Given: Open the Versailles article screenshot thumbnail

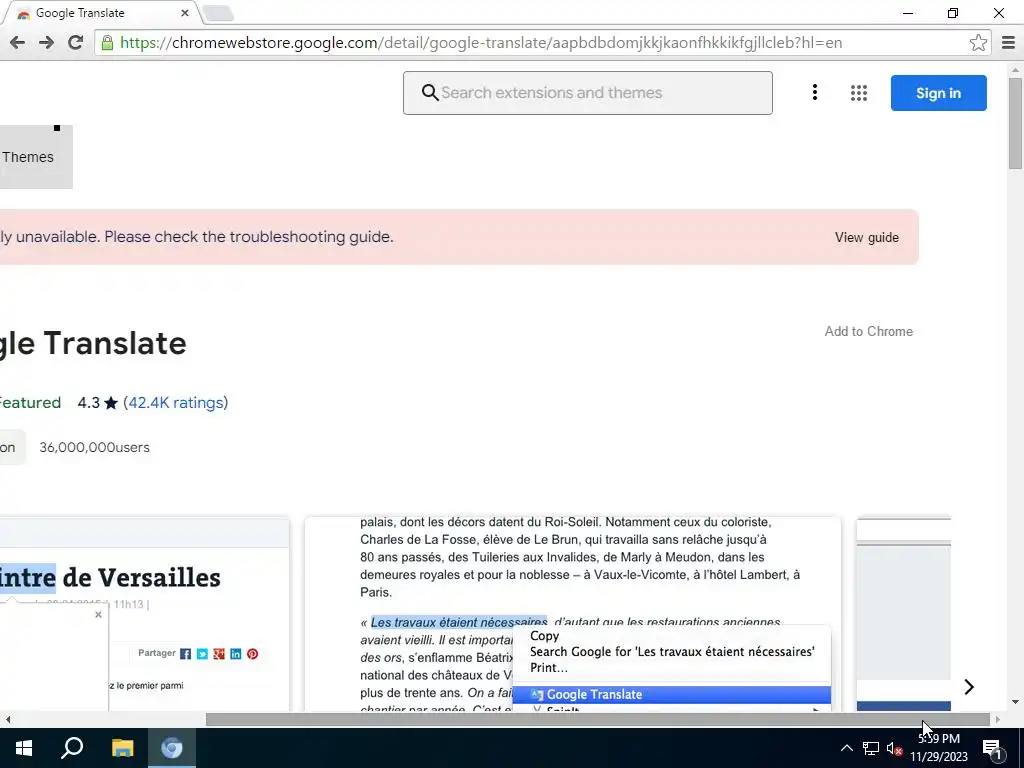Looking at the screenshot, I should pyautogui.click(x=144, y=614).
